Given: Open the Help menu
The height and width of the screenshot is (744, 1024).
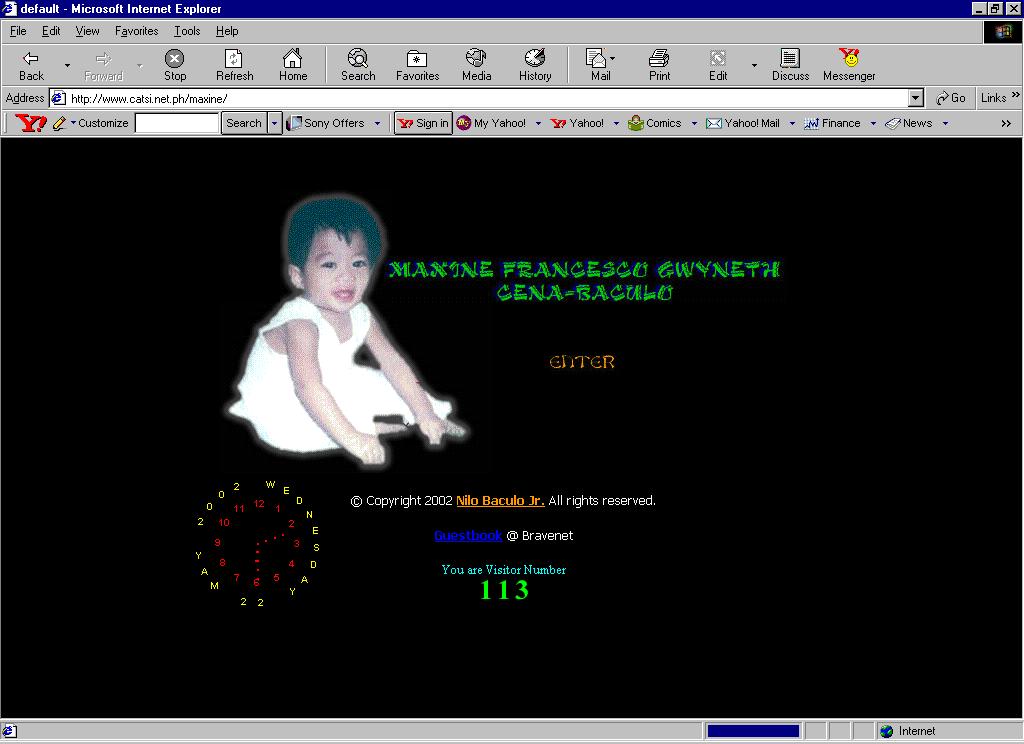Looking at the screenshot, I should (227, 31).
